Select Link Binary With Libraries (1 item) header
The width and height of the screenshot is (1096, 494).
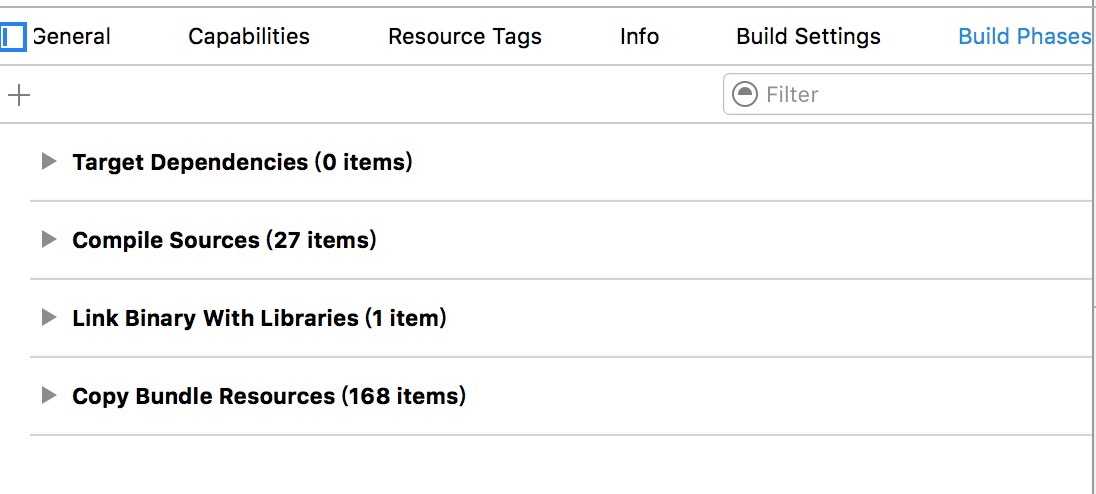tap(259, 319)
